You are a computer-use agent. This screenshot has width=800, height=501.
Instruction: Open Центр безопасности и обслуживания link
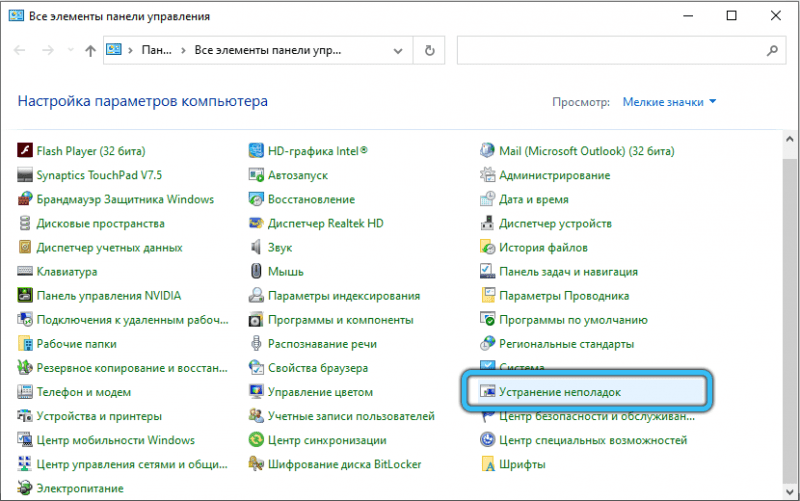click(x=597, y=417)
